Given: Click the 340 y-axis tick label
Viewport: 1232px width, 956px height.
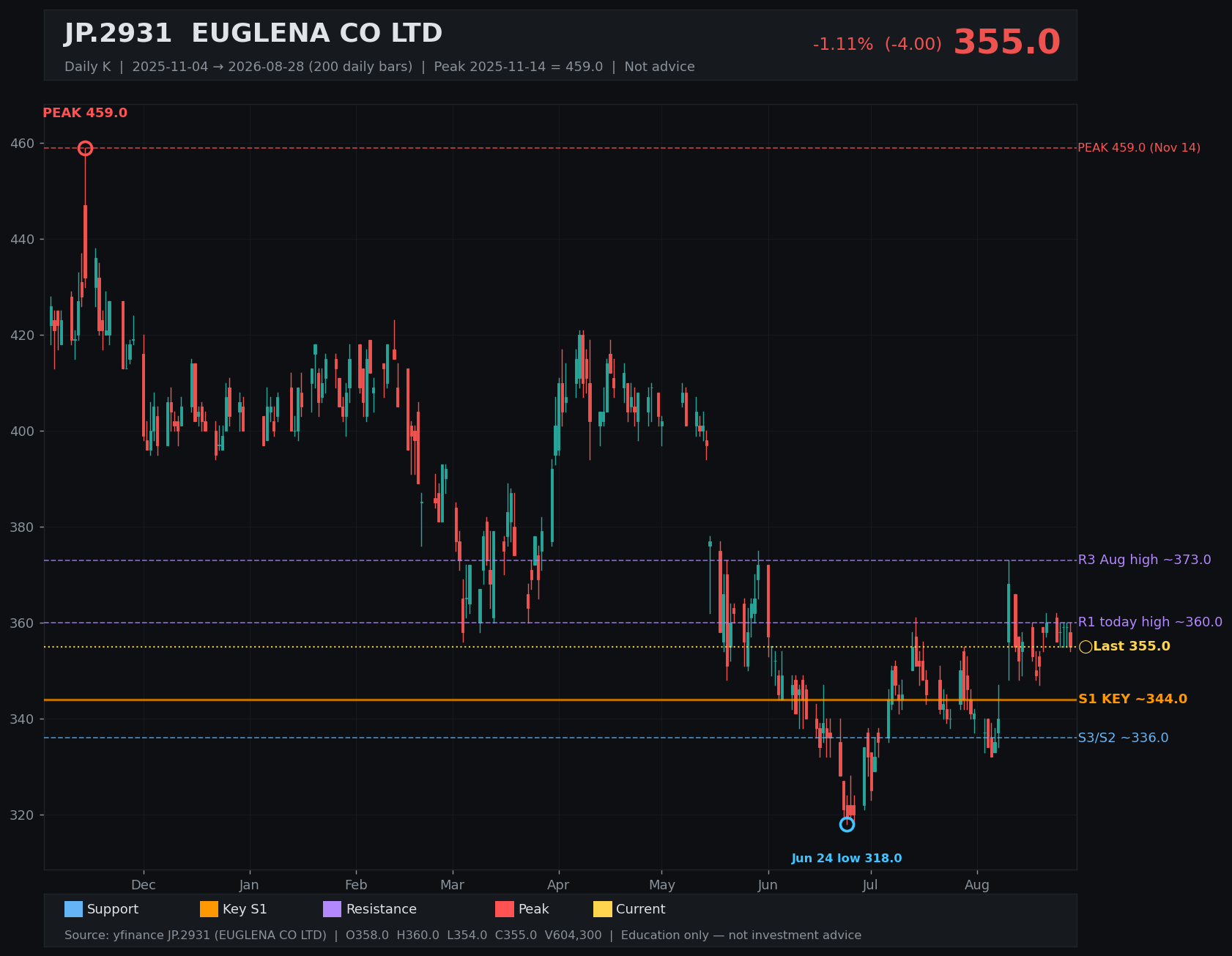Looking at the screenshot, I should pyautogui.click(x=23, y=719).
